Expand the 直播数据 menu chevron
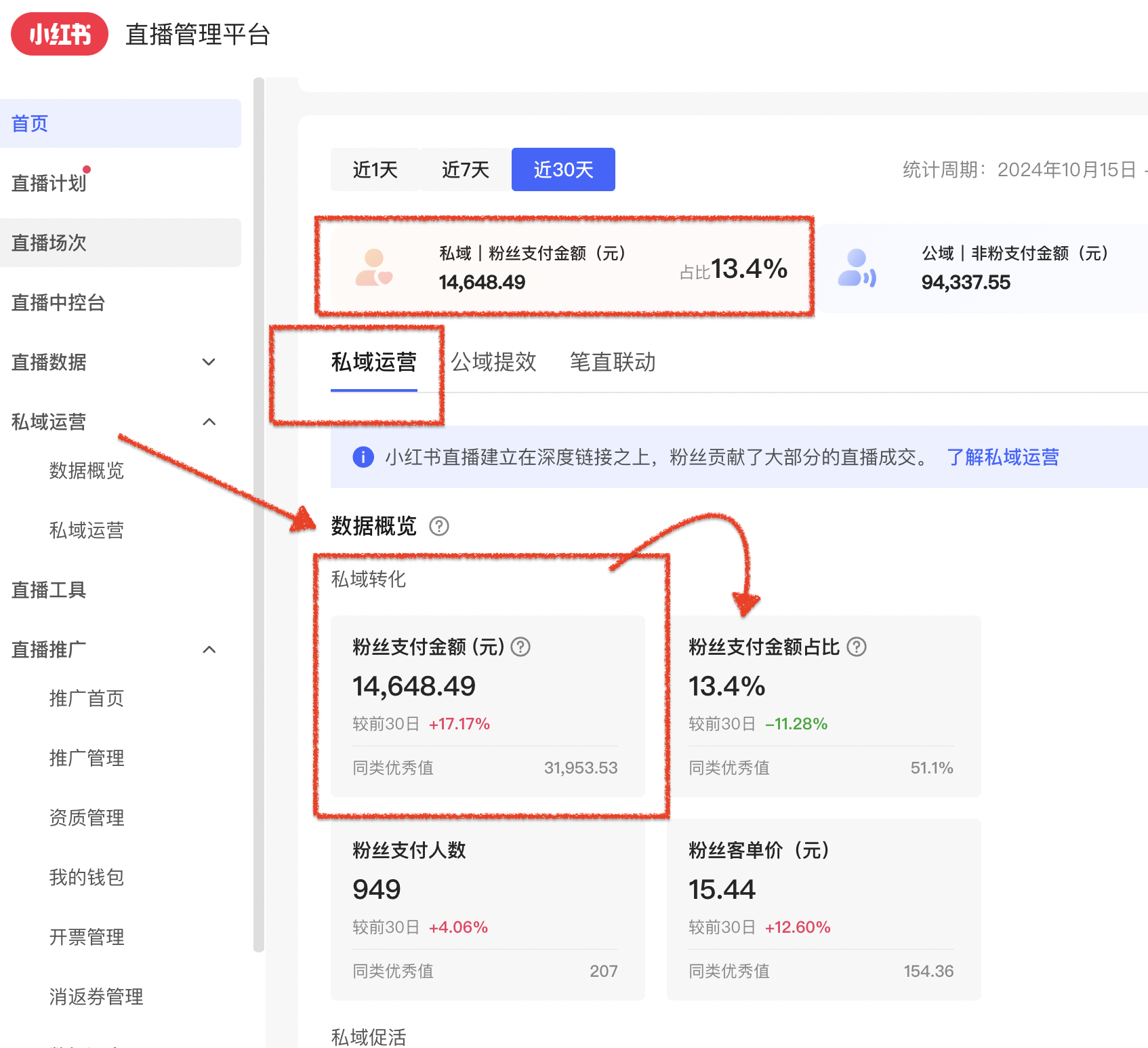1148x1048 pixels. tap(209, 362)
